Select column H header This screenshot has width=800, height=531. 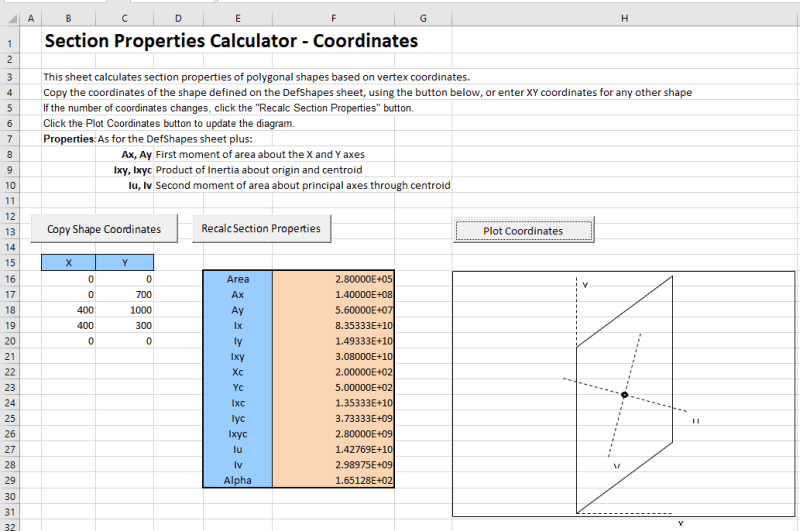coord(624,18)
